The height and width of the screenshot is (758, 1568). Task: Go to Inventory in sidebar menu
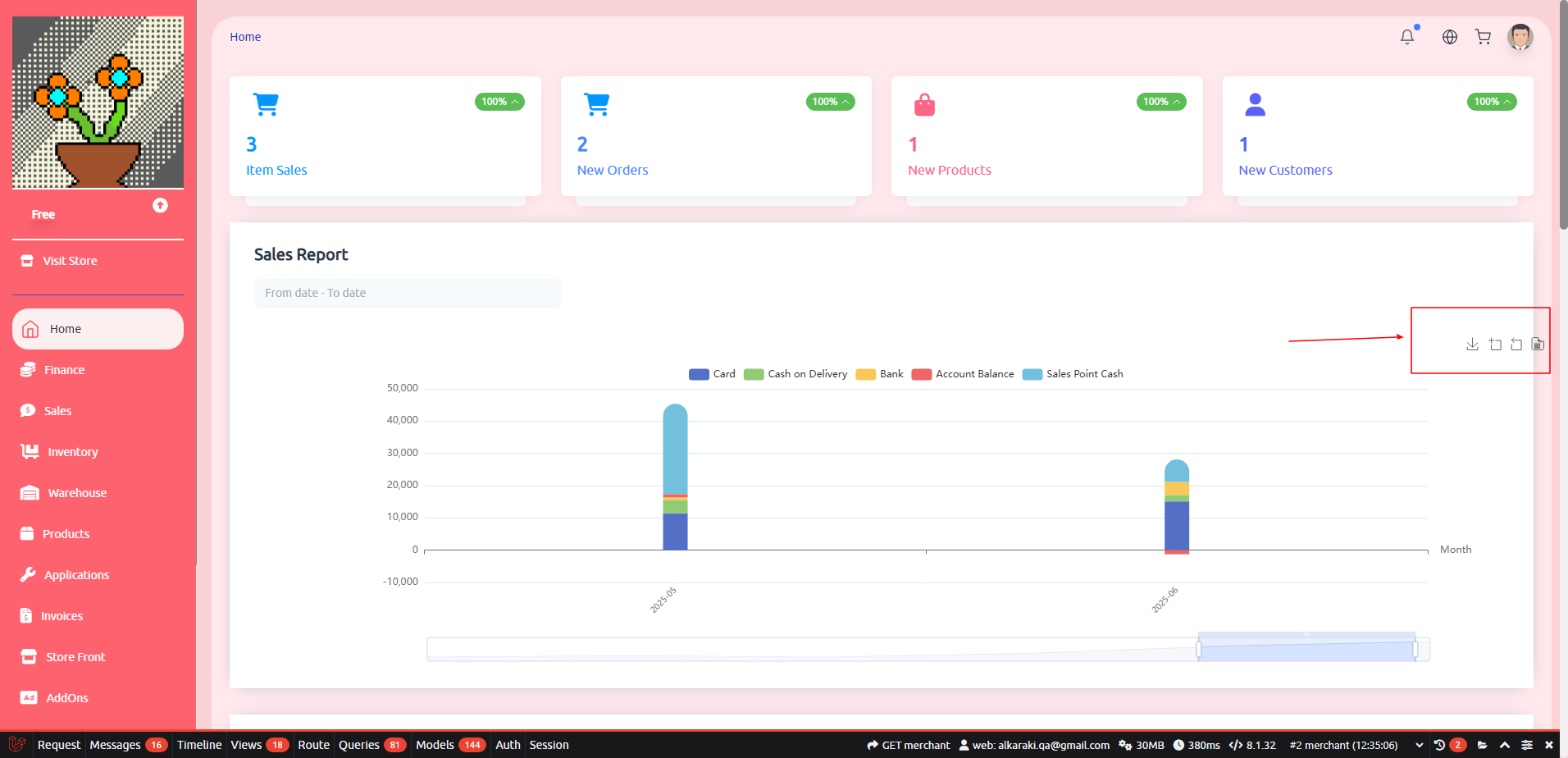72,452
